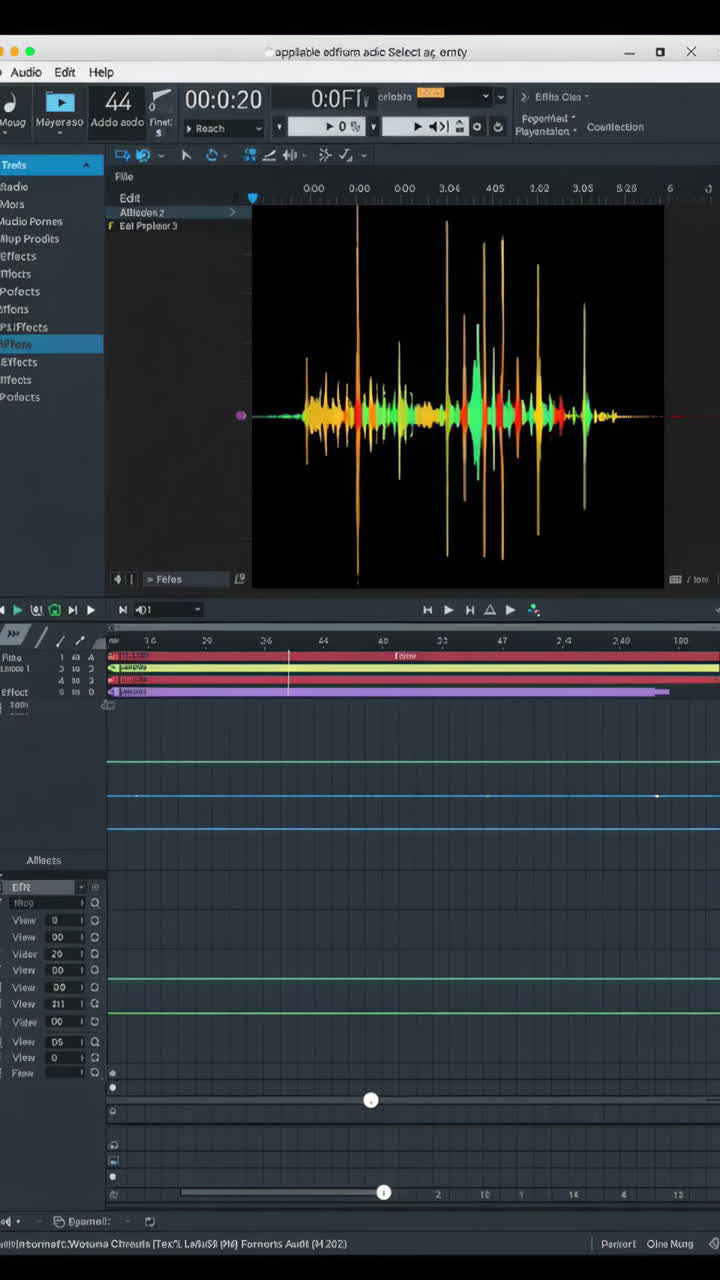Click the reload icon in bottom Bgamel bar
The height and width of the screenshot is (1280, 720).
(x=150, y=1221)
